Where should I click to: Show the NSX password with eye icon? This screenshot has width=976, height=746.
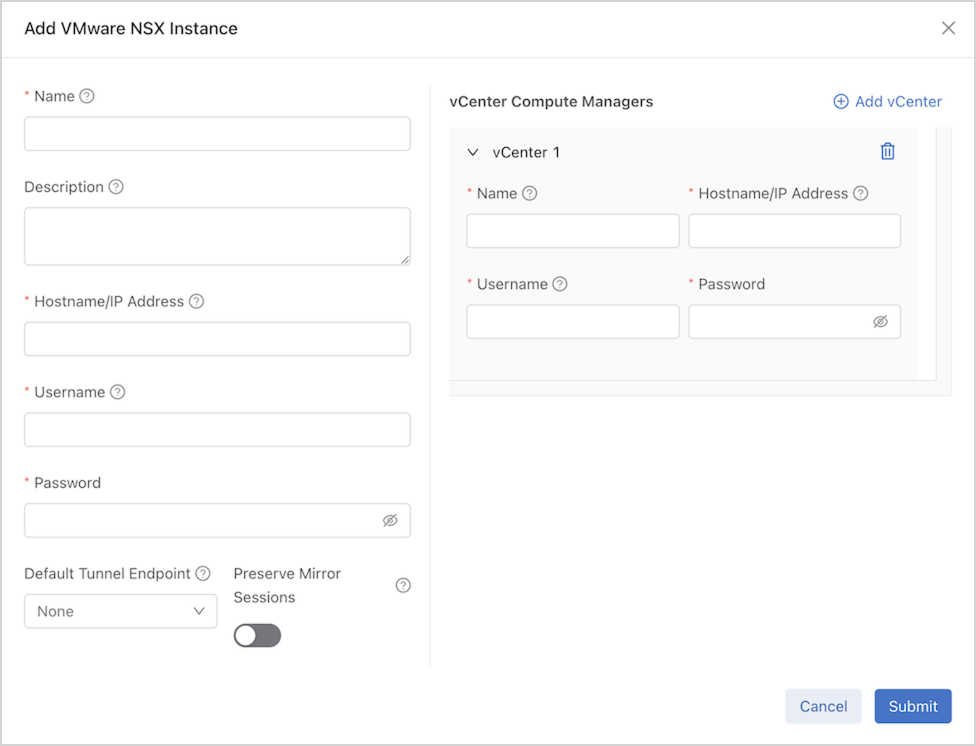[390, 521]
